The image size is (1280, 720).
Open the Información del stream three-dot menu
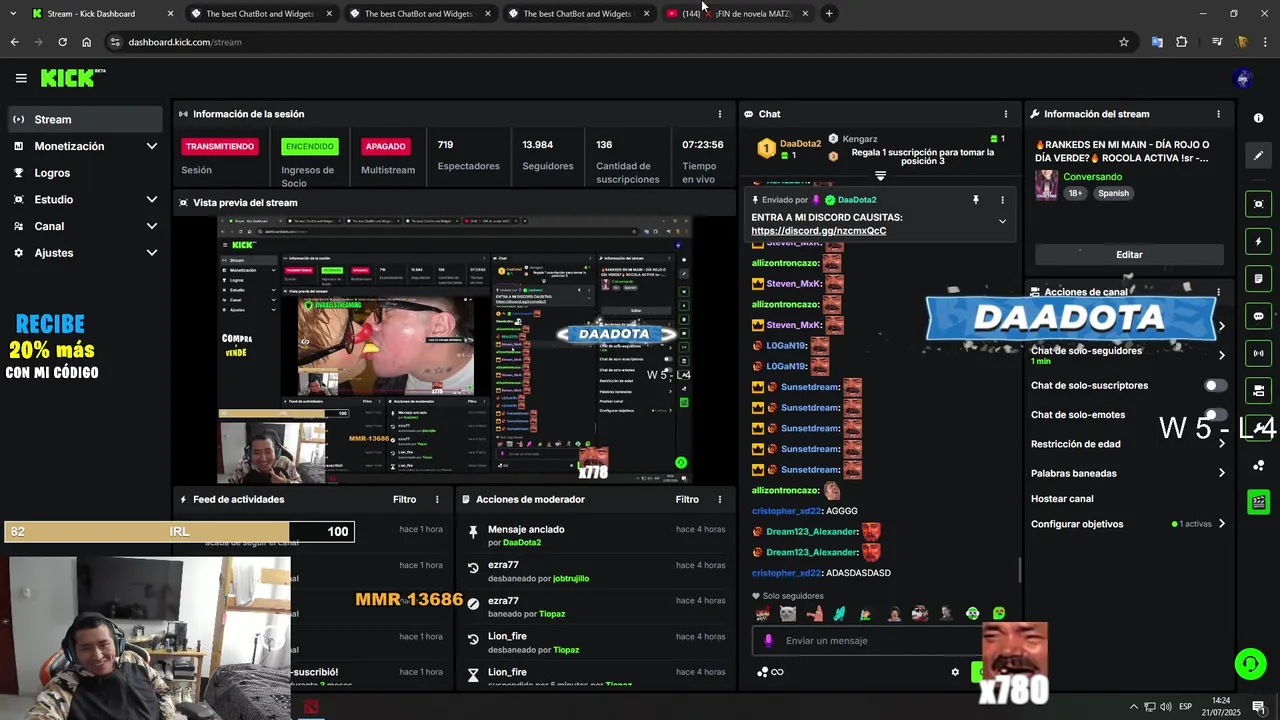1218,114
